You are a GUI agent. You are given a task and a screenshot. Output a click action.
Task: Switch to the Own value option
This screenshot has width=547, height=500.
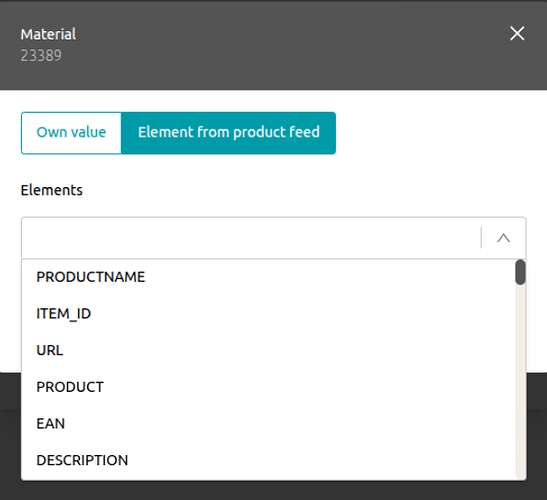pos(71,133)
